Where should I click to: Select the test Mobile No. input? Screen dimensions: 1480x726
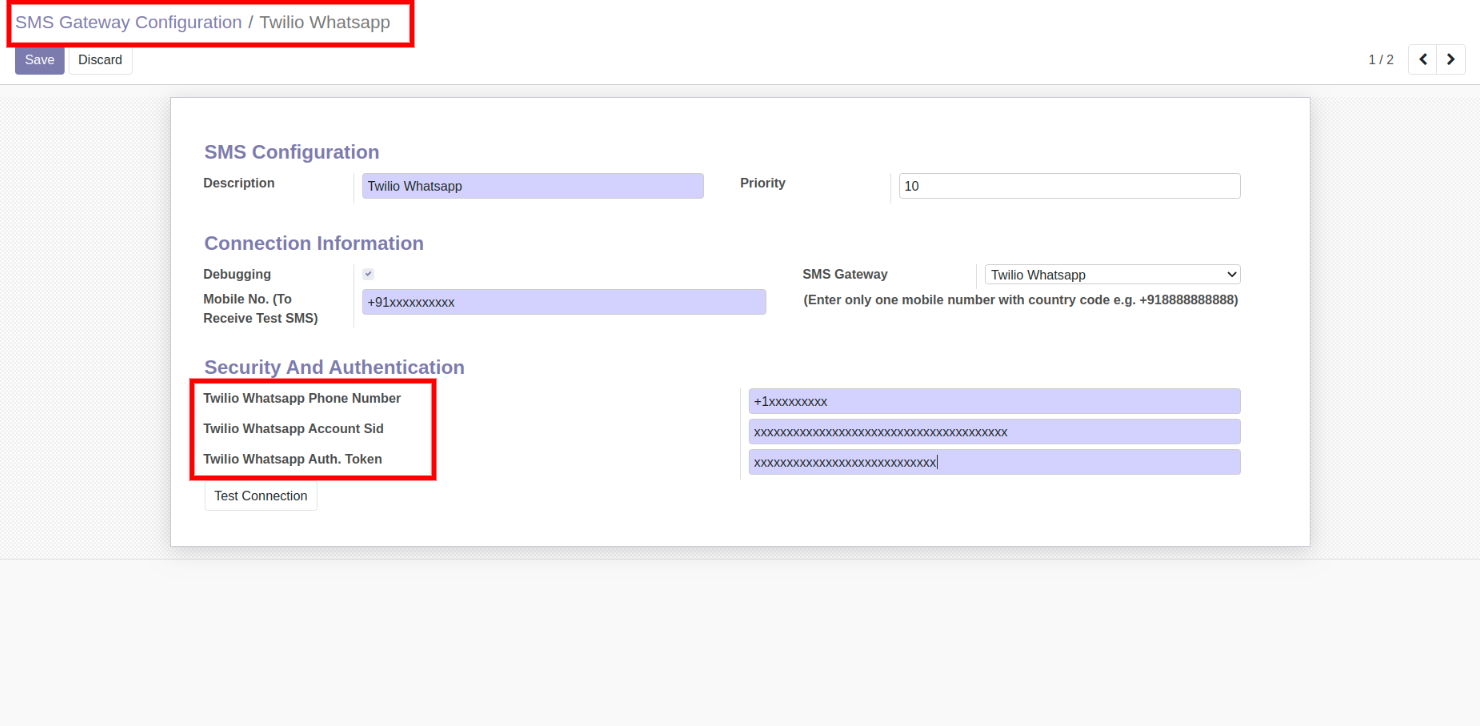coord(564,302)
